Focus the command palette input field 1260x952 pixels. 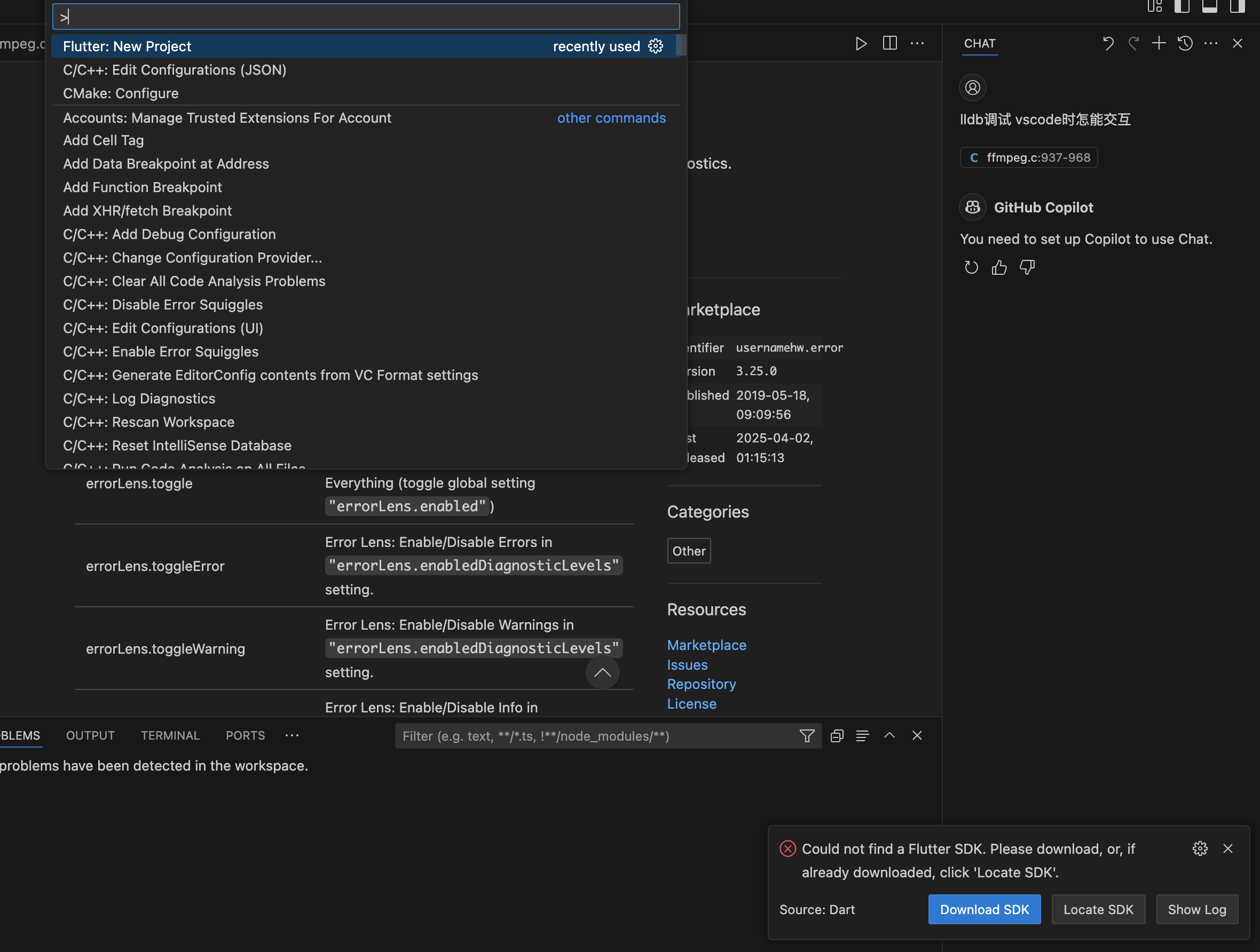[366, 17]
